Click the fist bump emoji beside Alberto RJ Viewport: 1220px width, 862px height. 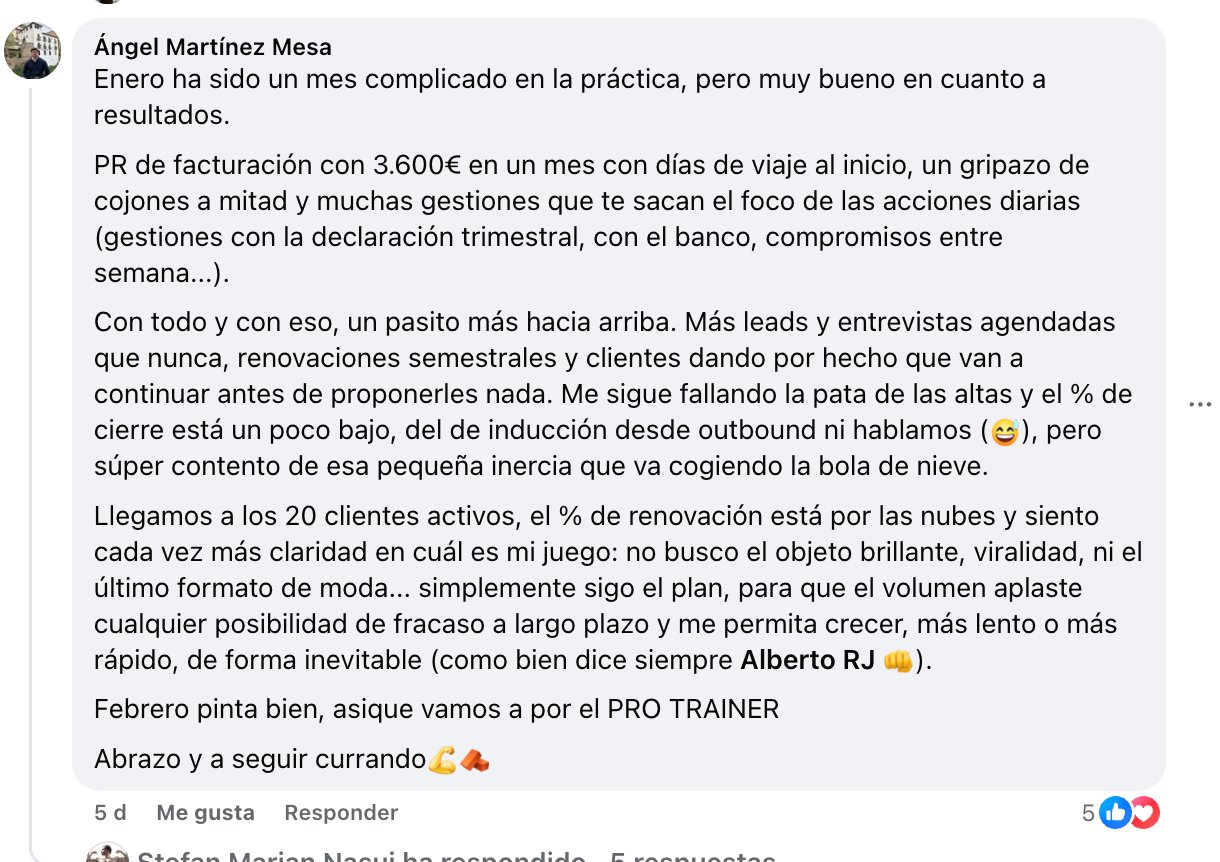[899, 662]
